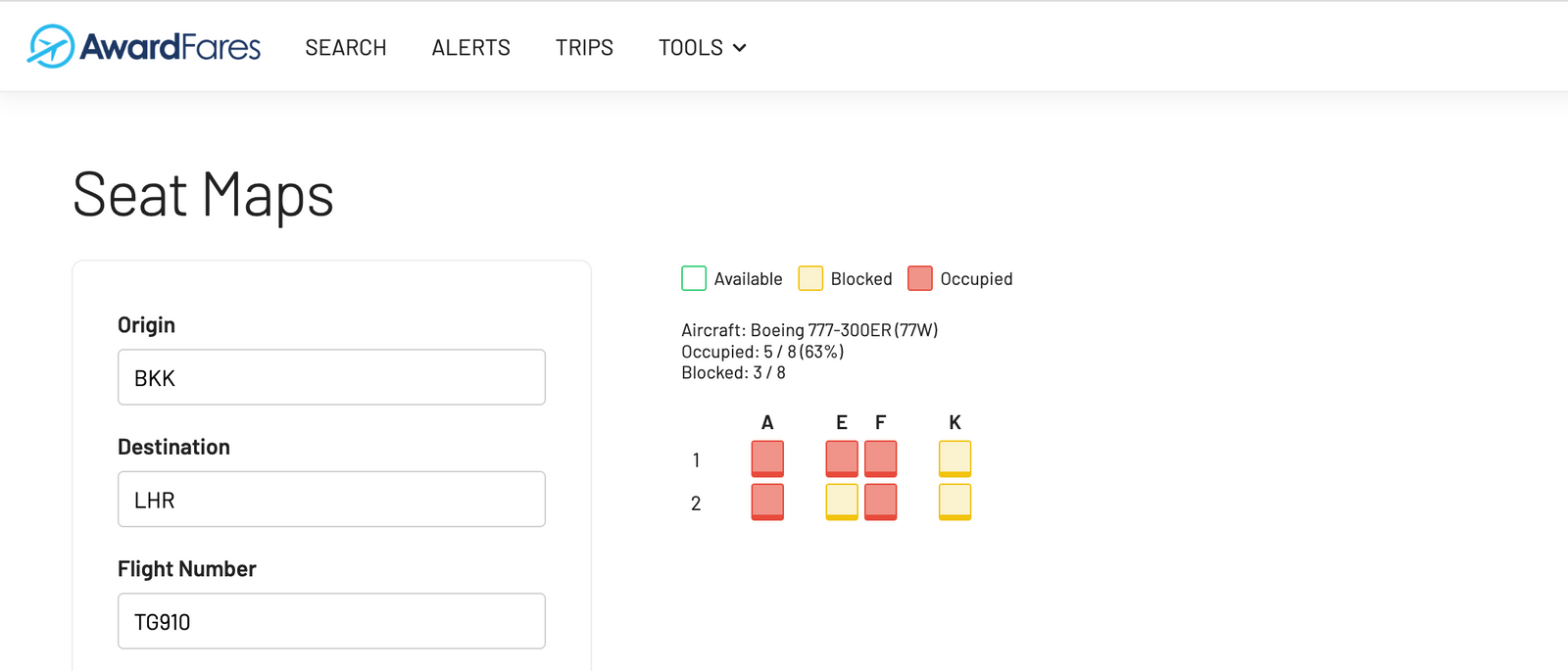The width and height of the screenshot is (1568, 671).
Task: Click the Available legend swatch
Action: (x=694, y=278)
